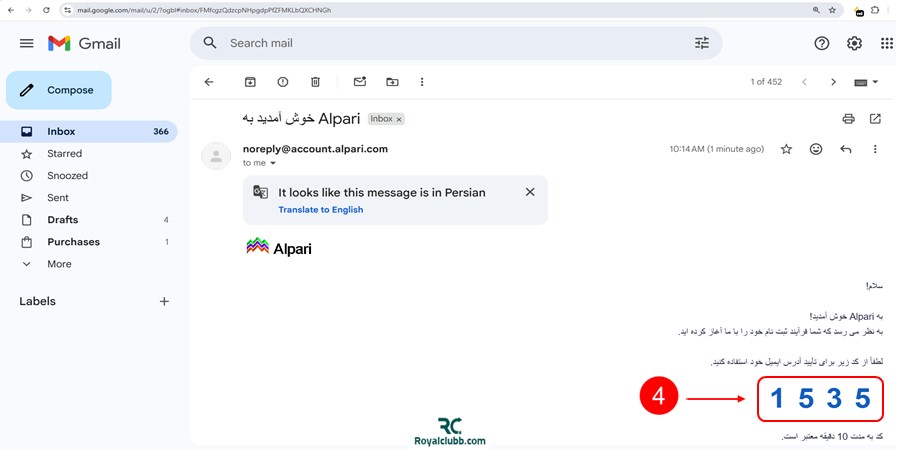Create new label plus icon
Screen dimensions: 900x450
point(164,301)
